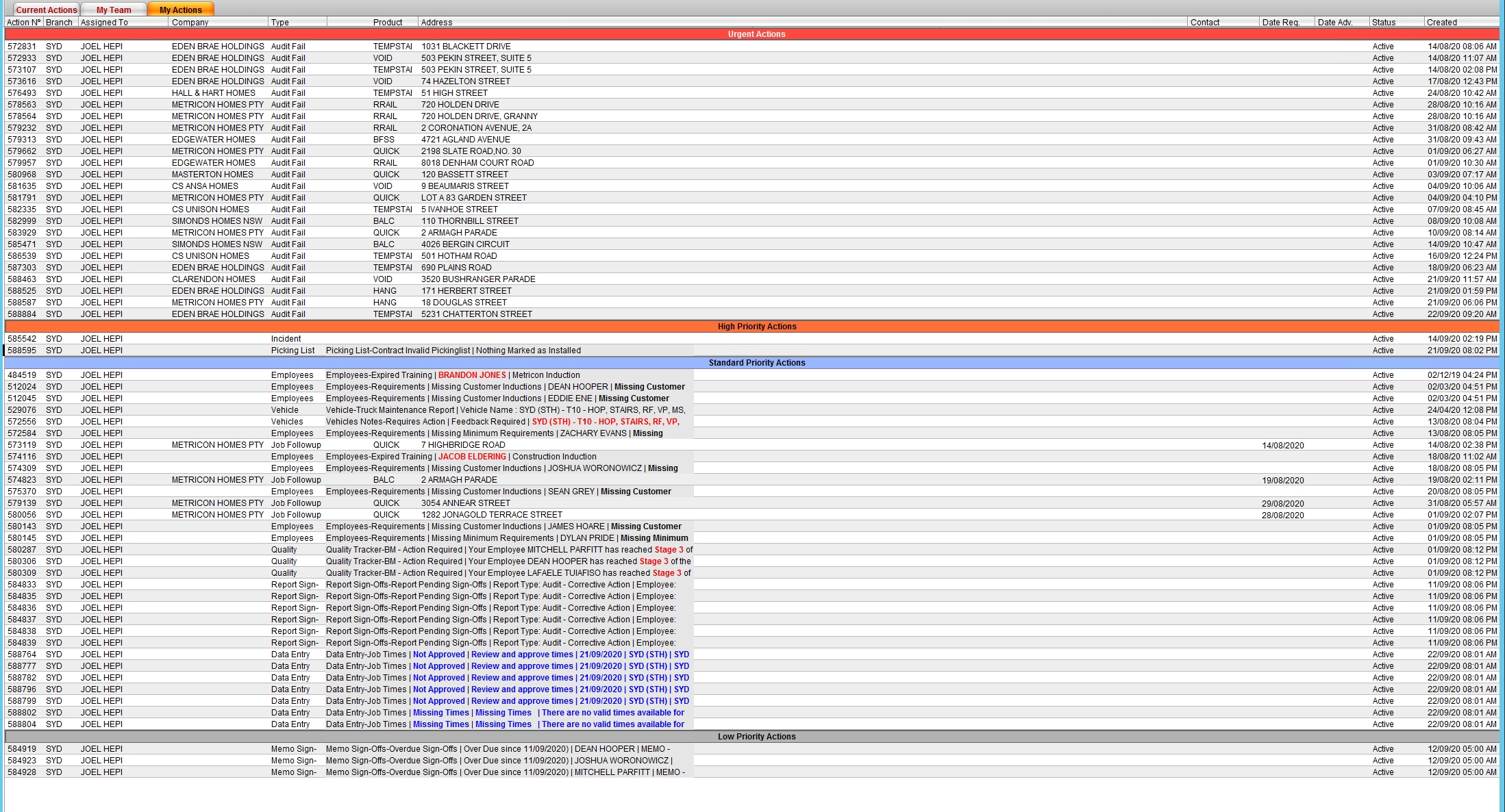The image size is (1505, 812).
Task: Click the red JACOB ELDERING name
Action: 472,457
